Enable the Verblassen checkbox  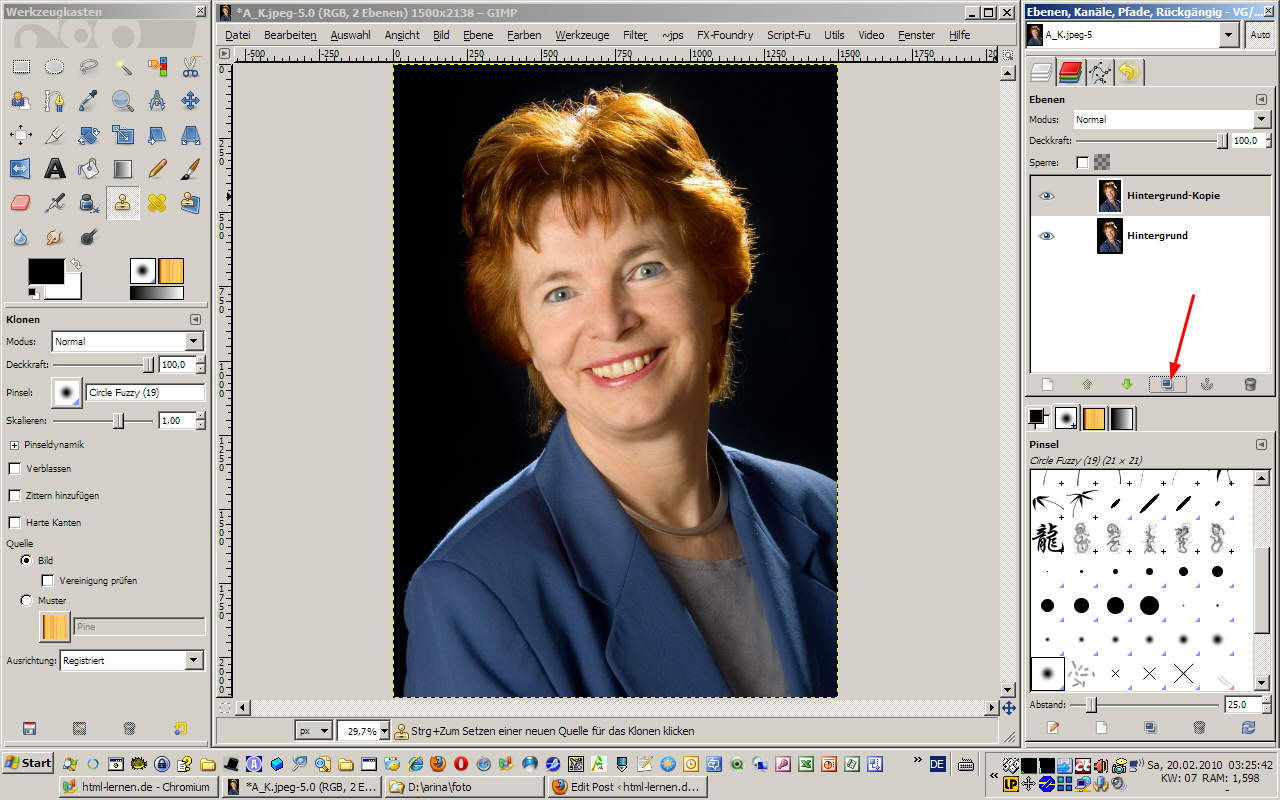point(14,468)
